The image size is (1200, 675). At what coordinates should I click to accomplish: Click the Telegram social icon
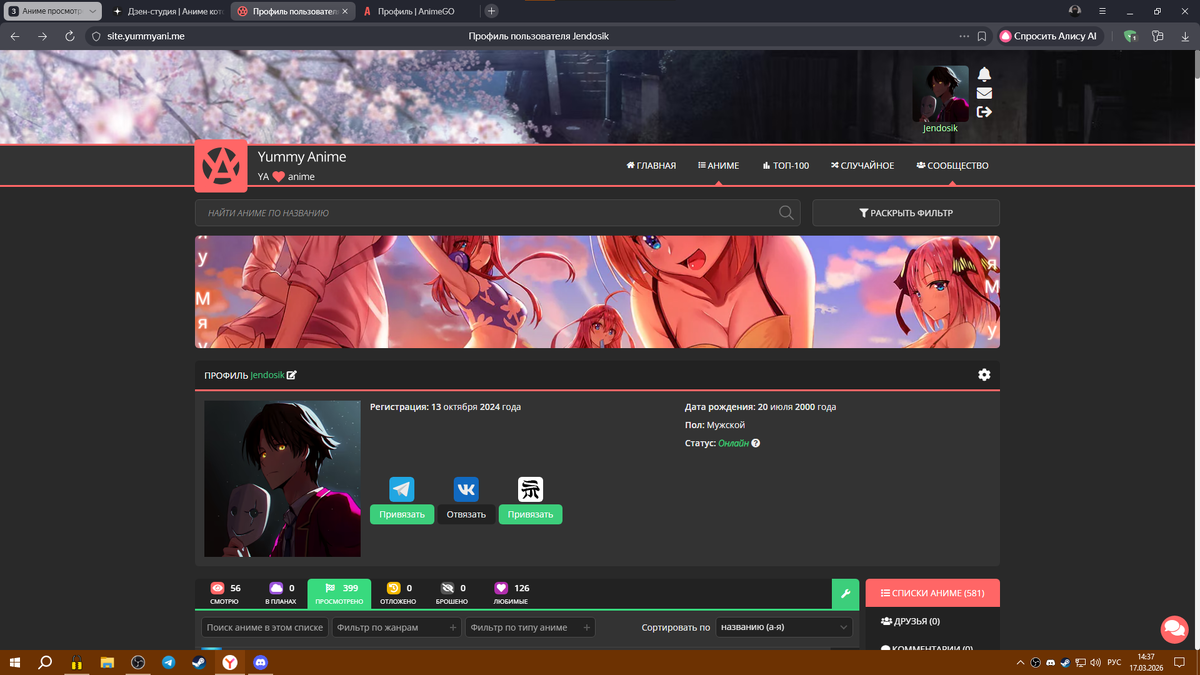coord(402,489)
